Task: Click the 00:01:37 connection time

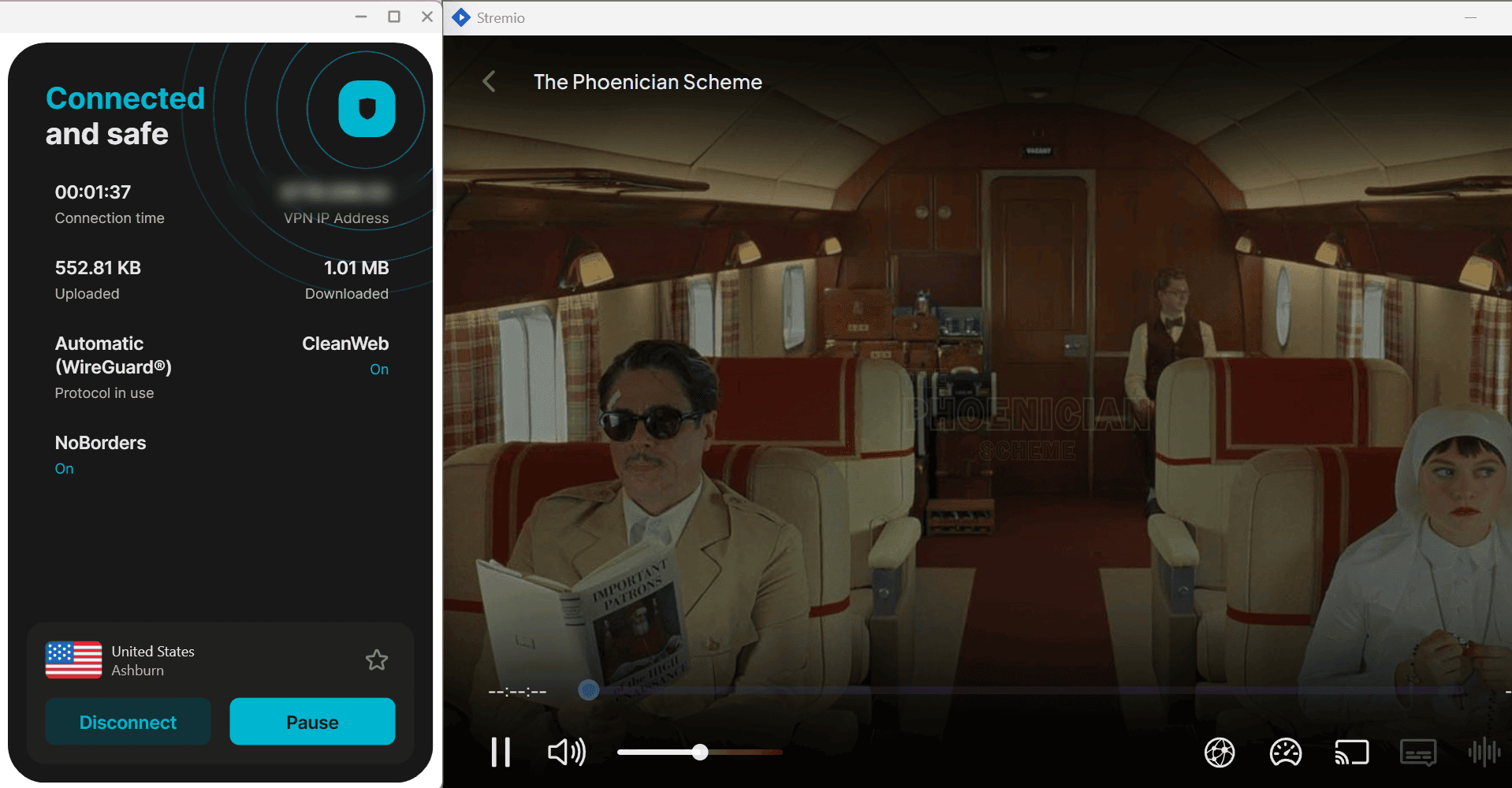Action: click(x=93, y=192)
